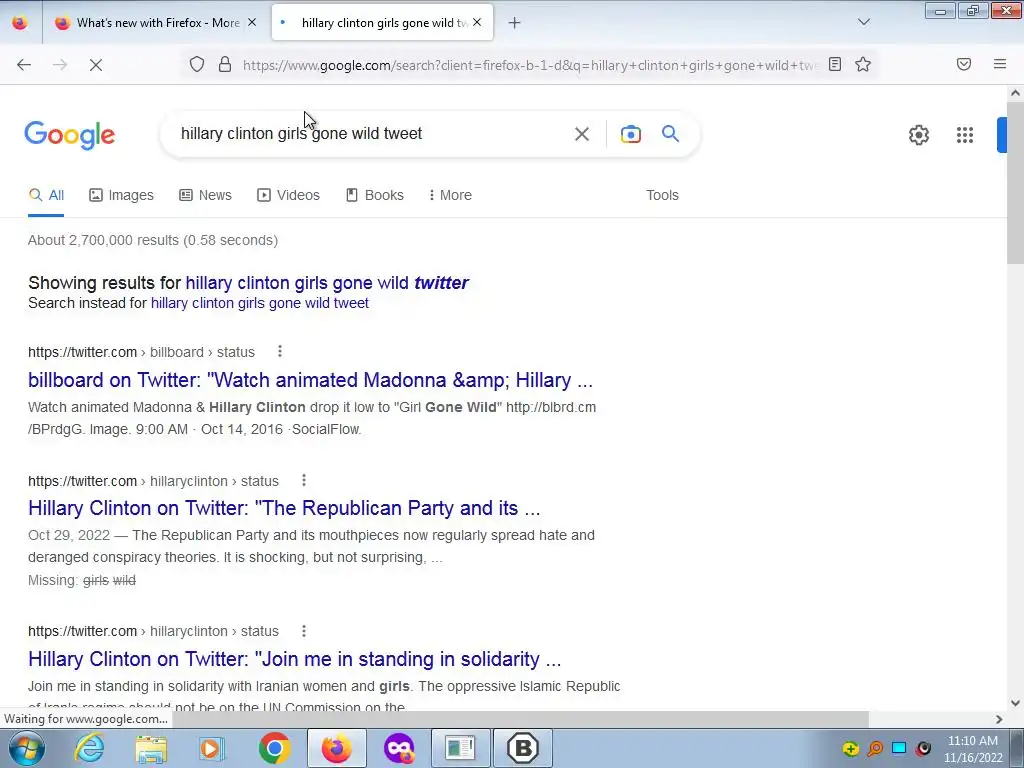
Task: Bookmark this page with the star
Action: click(863, 64)
